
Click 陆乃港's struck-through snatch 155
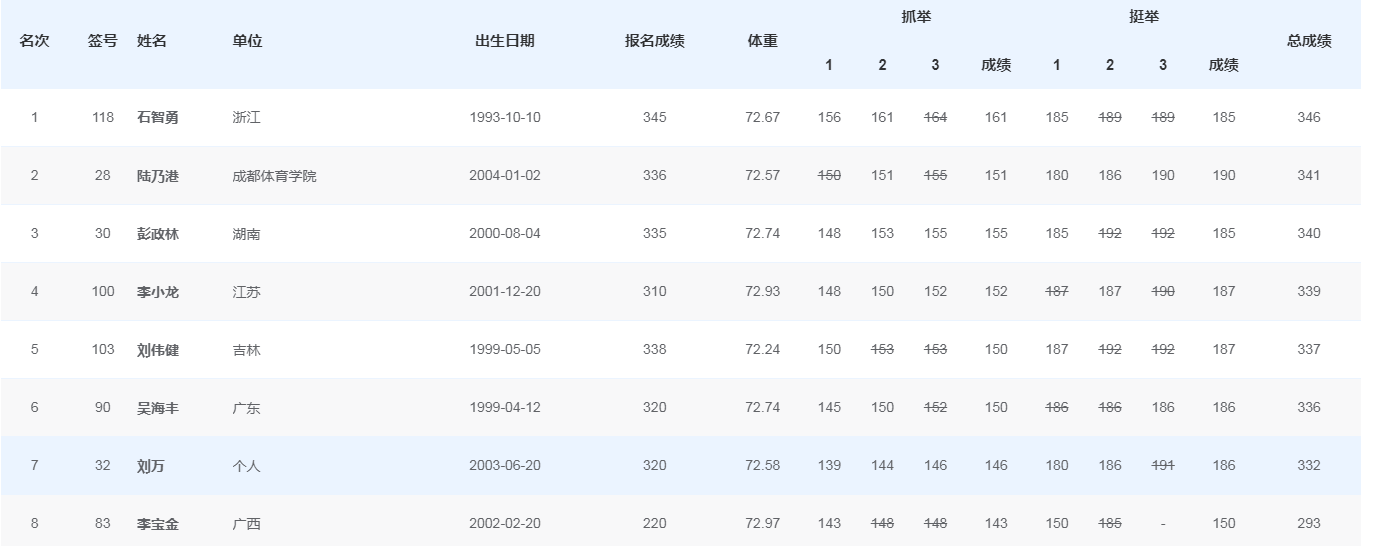tap(935, 175)
